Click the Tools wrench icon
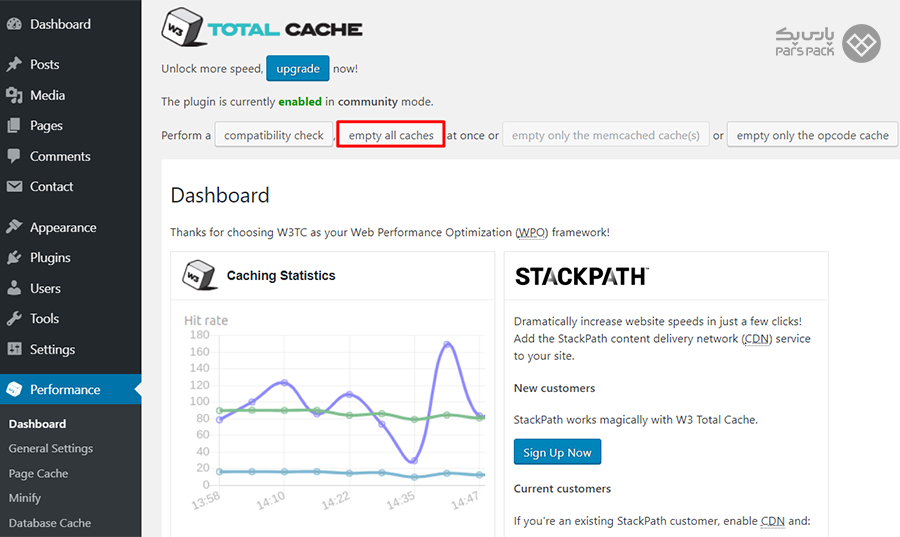 14,318
